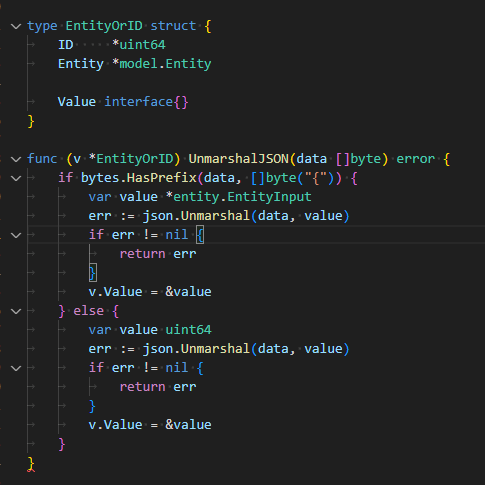Click the 'else' keyword

(x=89, y=311)
